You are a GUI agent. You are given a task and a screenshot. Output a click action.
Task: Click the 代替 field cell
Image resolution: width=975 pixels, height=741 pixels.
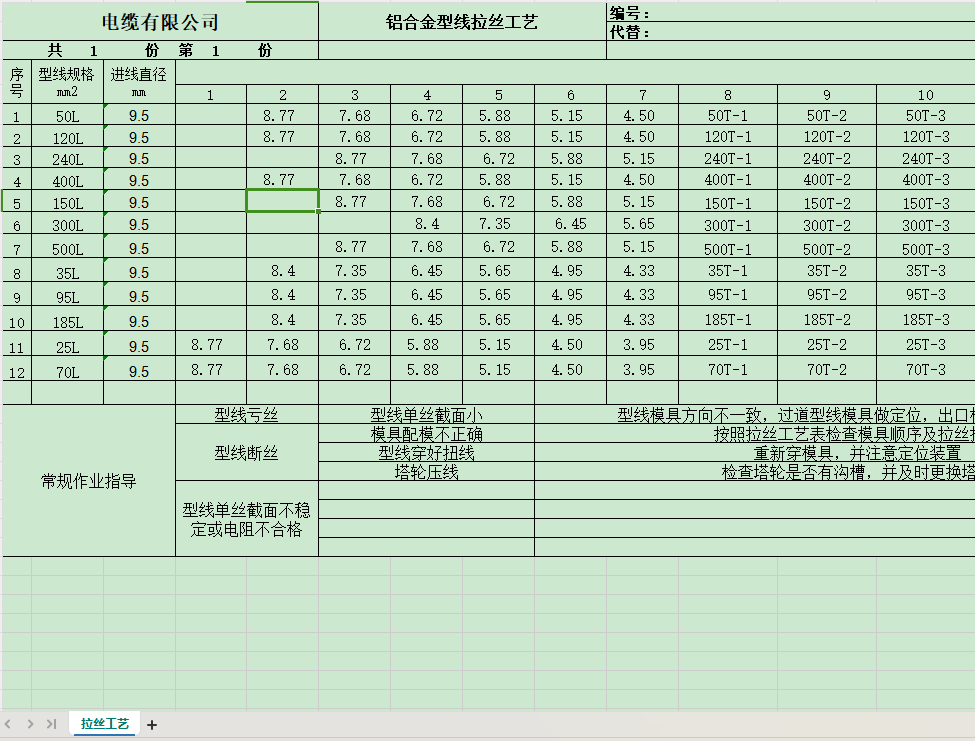click(x=790, y=32)
